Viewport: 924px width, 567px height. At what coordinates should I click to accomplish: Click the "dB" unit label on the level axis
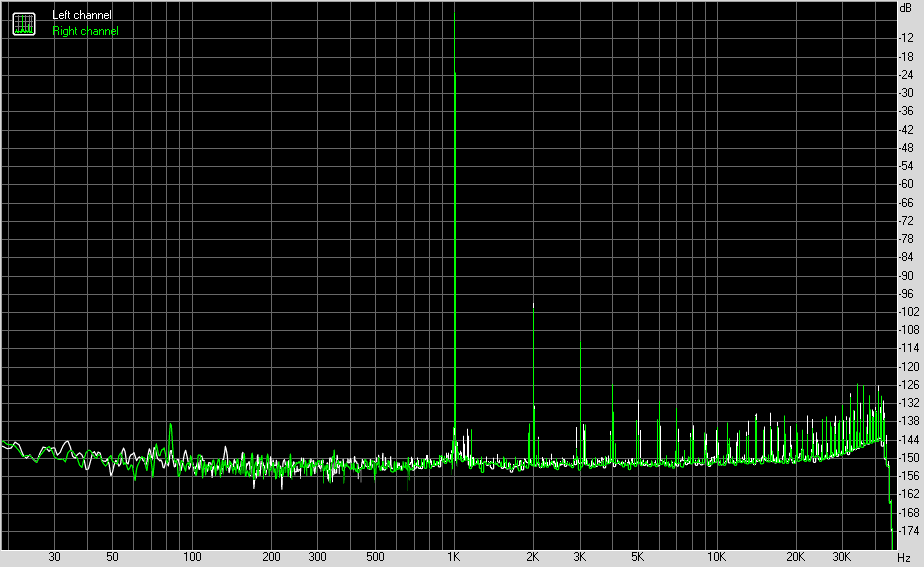click(906, 7)
